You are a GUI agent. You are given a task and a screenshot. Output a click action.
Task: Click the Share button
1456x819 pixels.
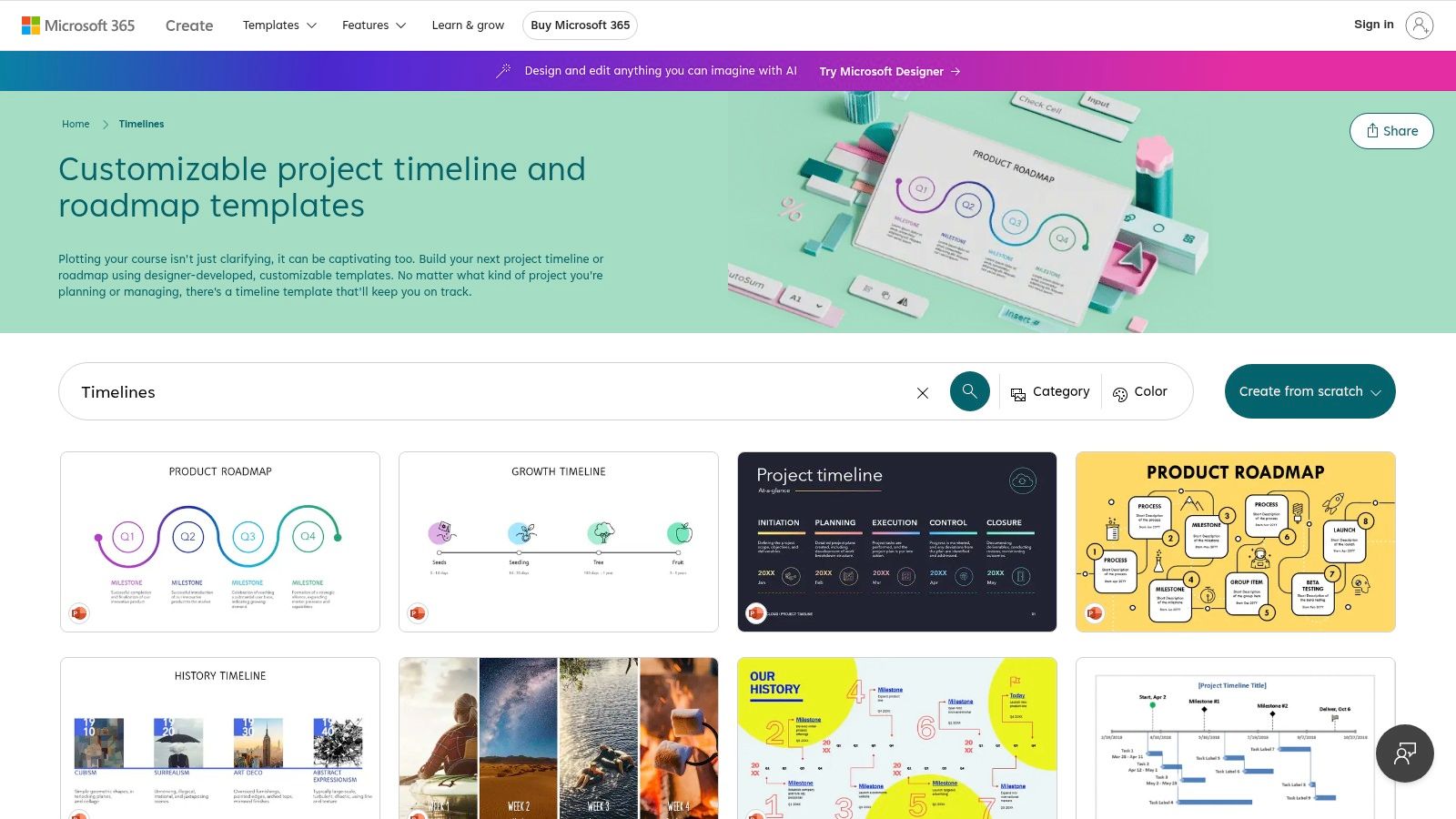click(1390, 130)
